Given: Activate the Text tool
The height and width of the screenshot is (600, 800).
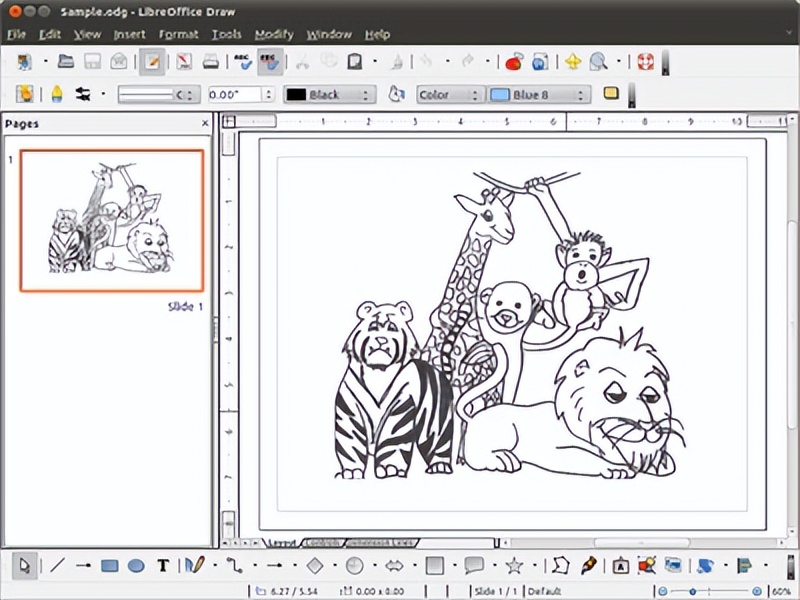Looking at the screenshot, I should click(162, 566).
